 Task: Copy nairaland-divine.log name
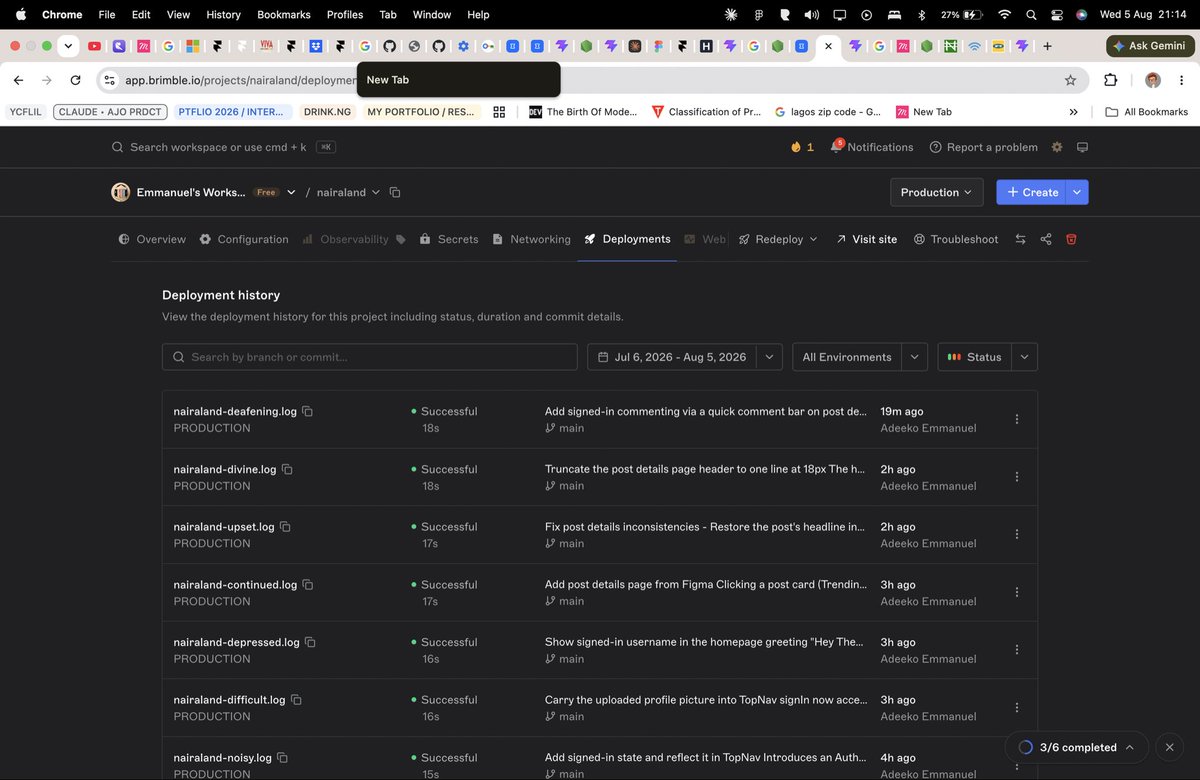coord(287,469)
